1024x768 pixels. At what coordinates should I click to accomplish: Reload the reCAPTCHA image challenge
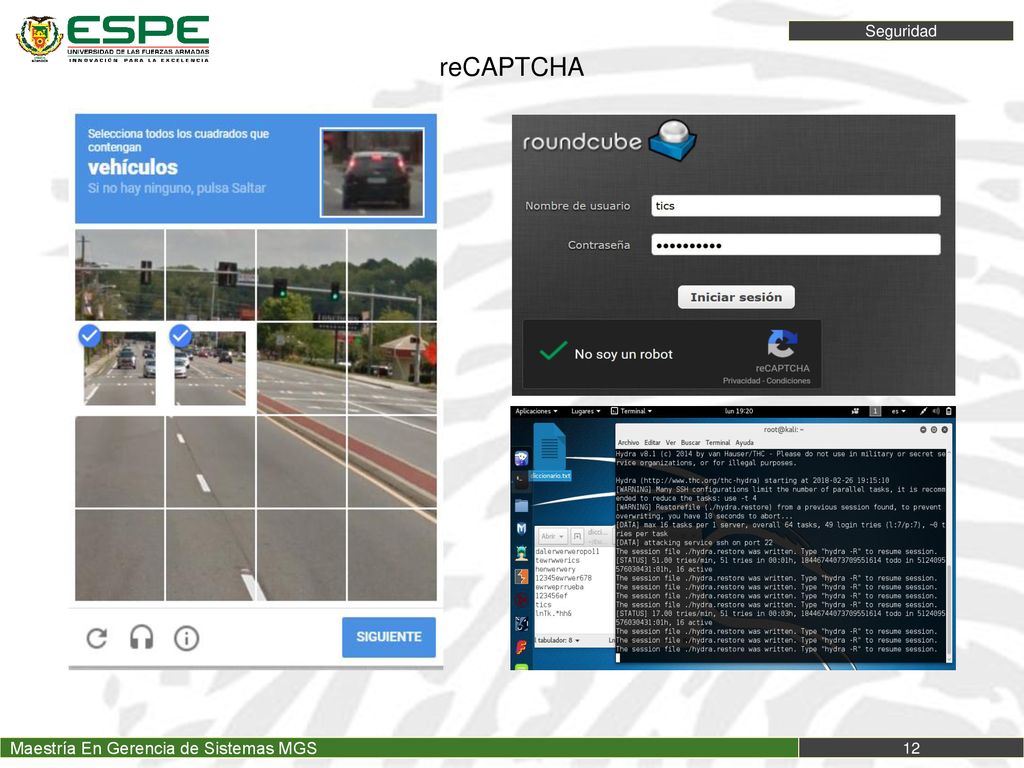tap(97, 638)
